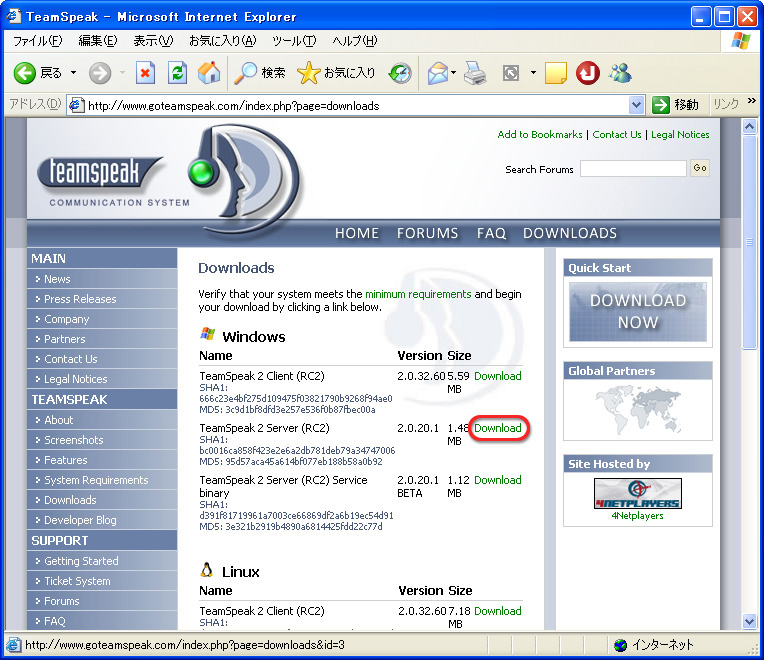
Task: Click the Search Forums input field
Action: [x=633, y=169]
